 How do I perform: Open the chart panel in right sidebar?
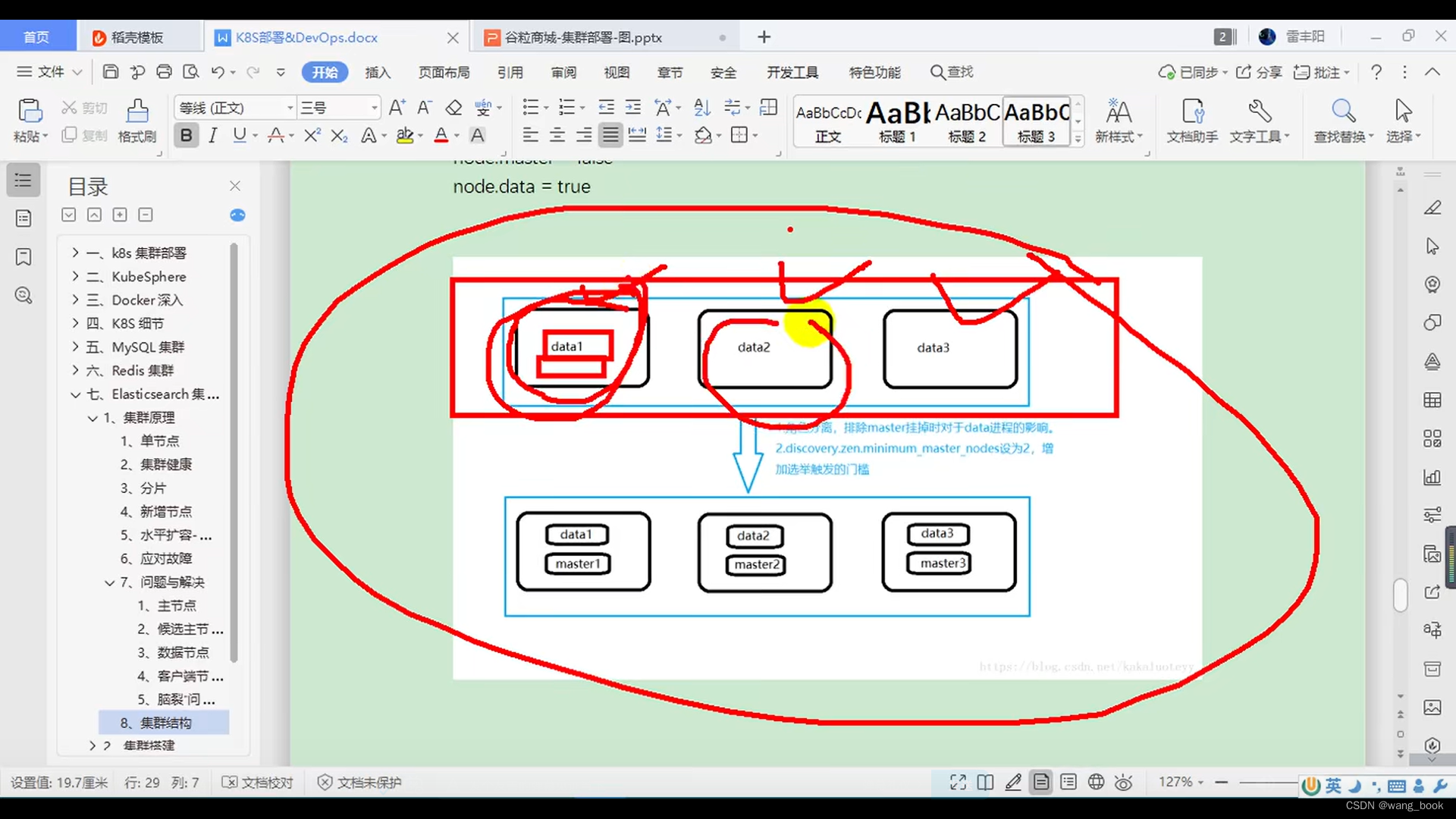(1432, 478)
